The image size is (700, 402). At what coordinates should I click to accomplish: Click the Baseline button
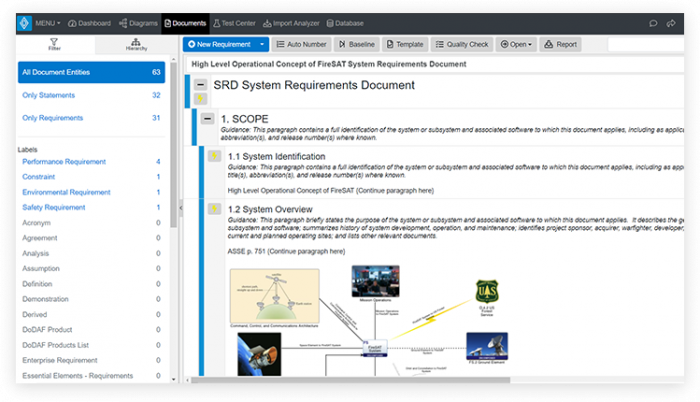[356, 44]
